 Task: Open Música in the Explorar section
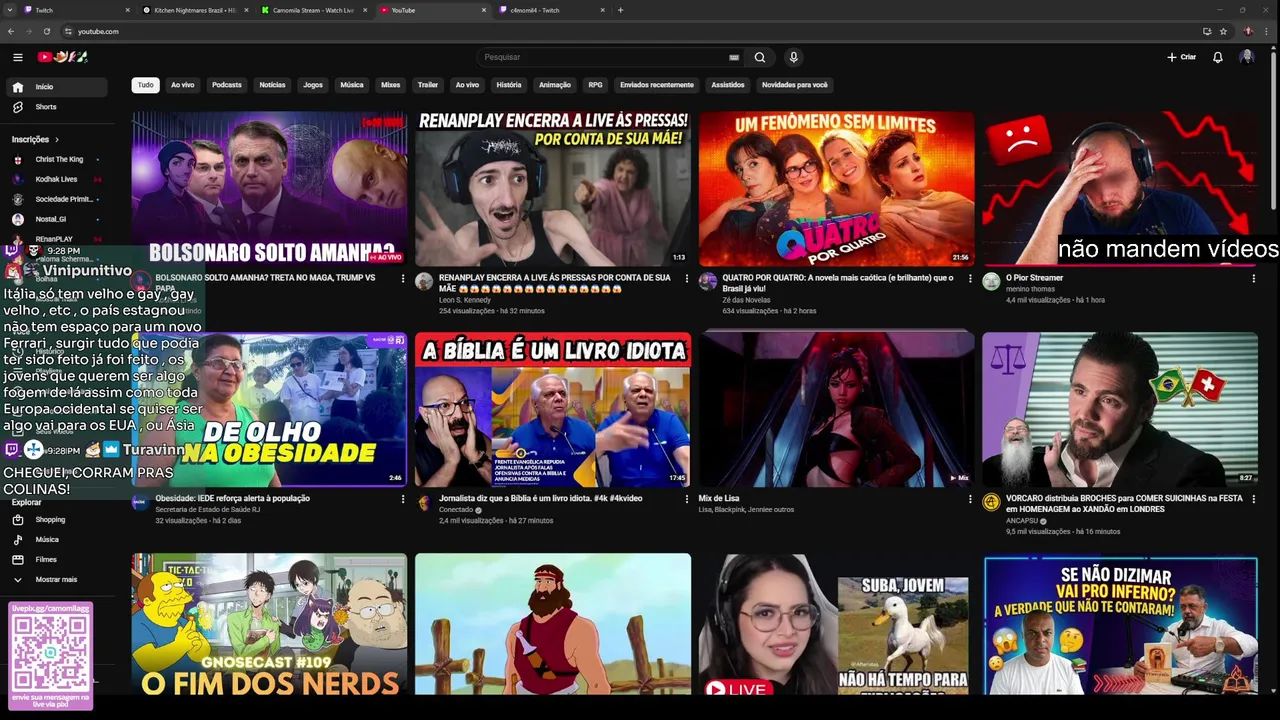(x=56, y=540)
